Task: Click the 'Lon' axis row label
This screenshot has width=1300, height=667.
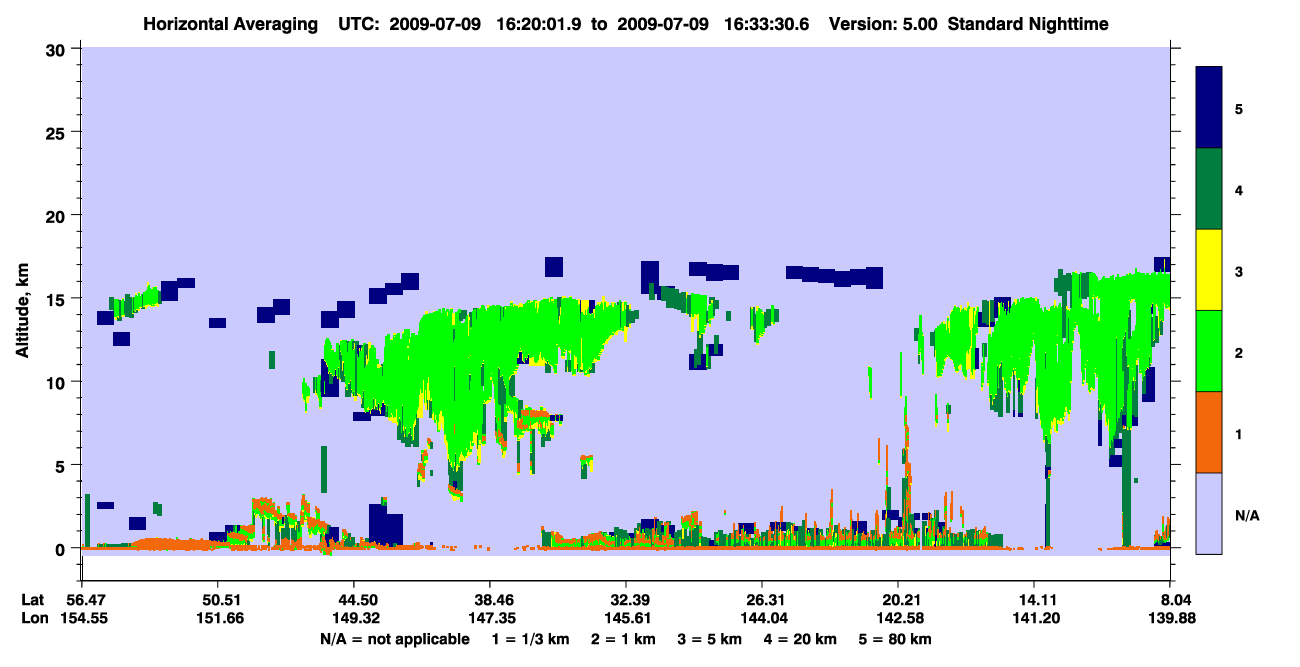Action: click(34, 617)
